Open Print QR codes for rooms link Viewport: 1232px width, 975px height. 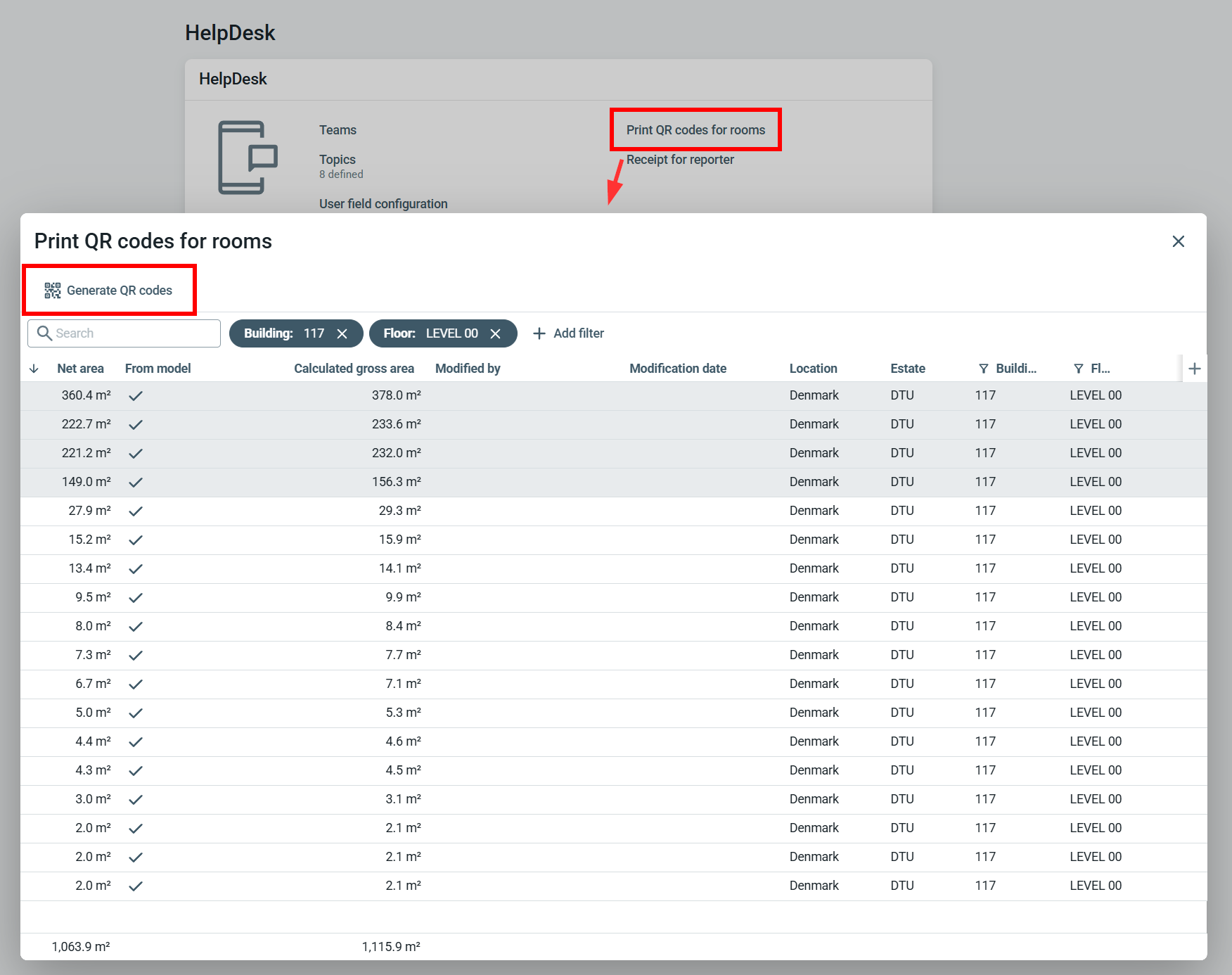click(x=695, y=130)
